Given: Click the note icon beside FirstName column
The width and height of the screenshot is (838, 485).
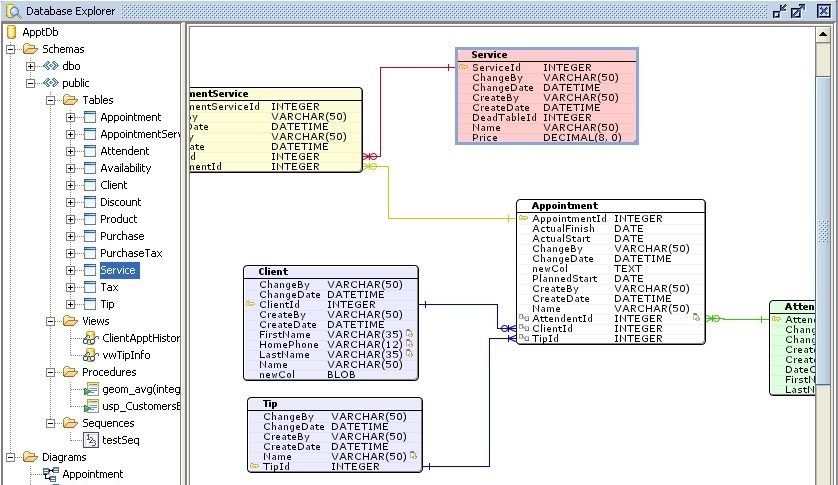Looking at the screenshot, I should (410, 334).
